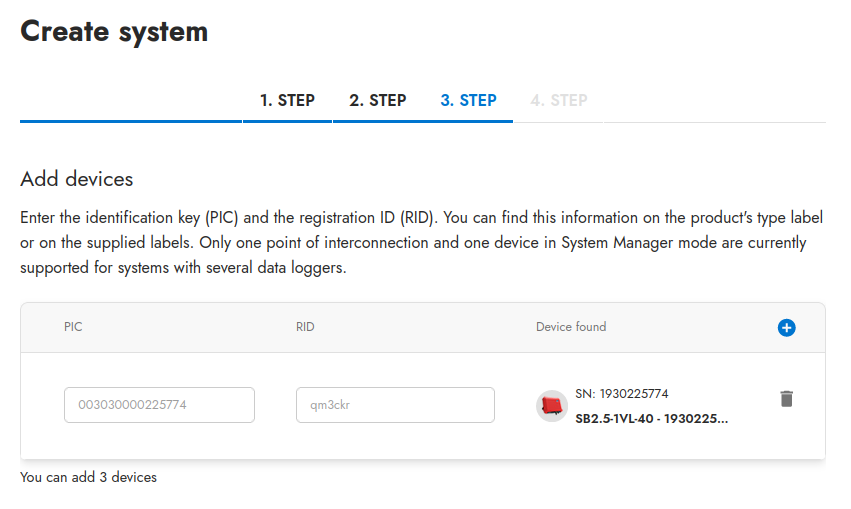851x509 pixels.
Task: Click the Device found column header
Action: point(570,327)
